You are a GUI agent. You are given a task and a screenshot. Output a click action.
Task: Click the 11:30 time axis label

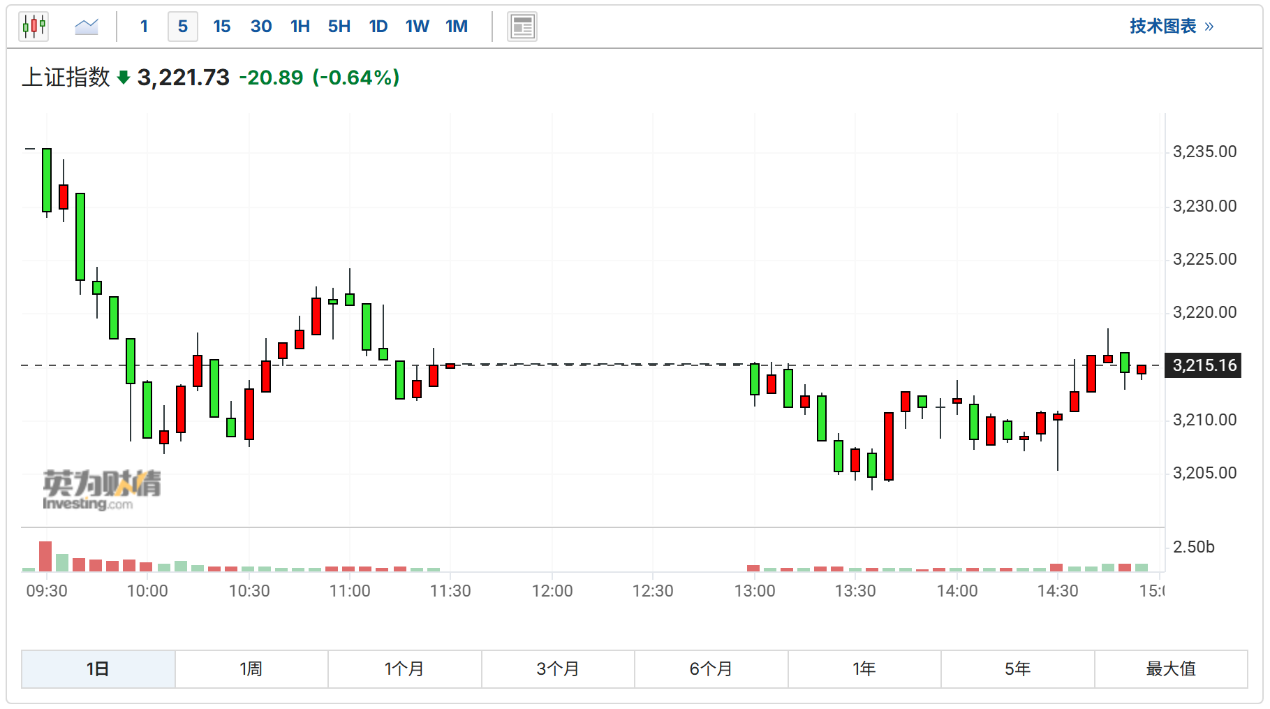450,591
